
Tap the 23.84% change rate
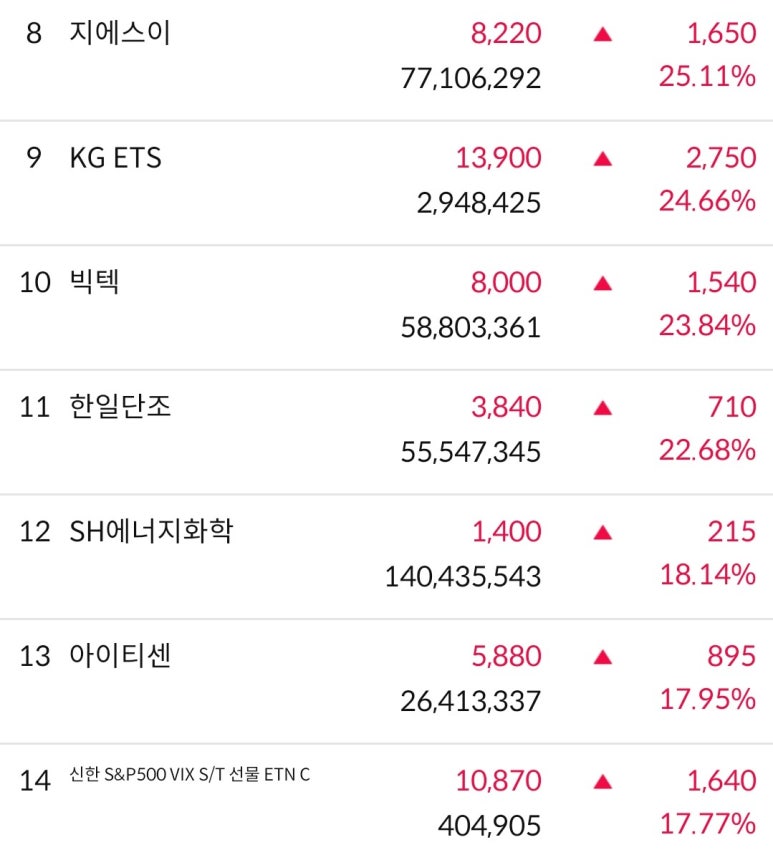click(x=707, y=325)
